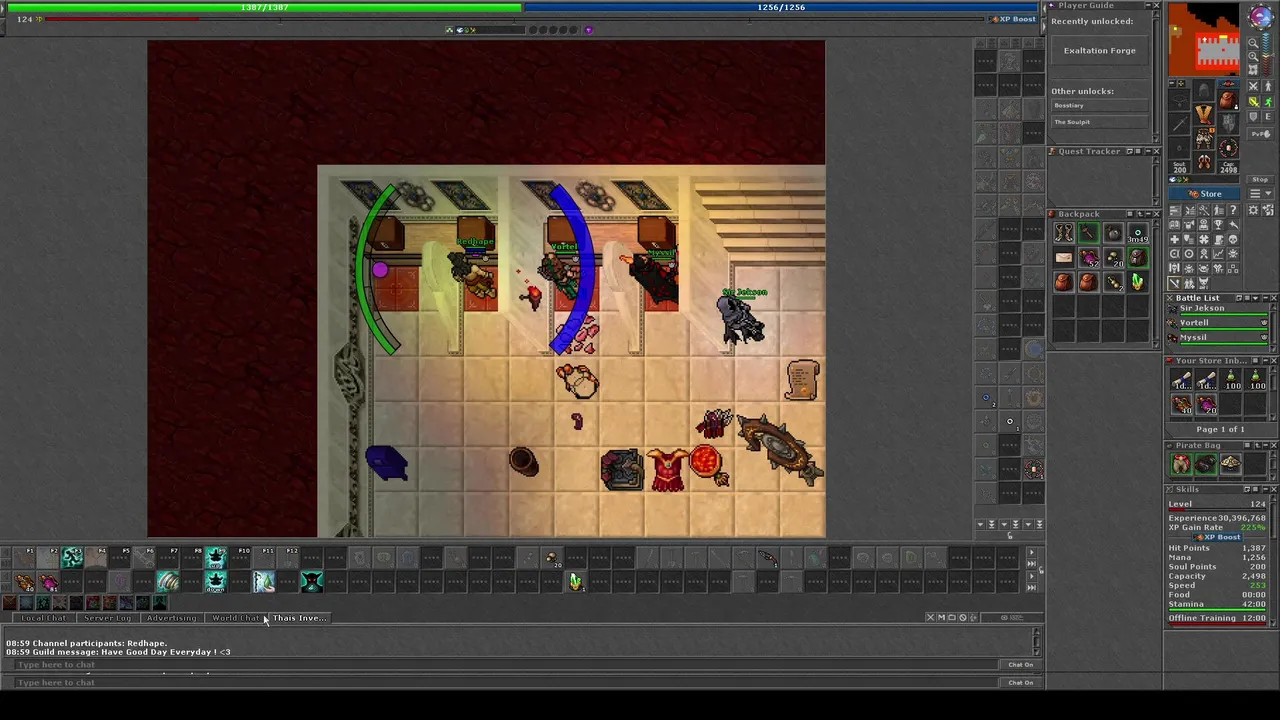The image size is (1280, 720).
Task: Select the purple potion stack of 52
Action: tap(1089, 257)
